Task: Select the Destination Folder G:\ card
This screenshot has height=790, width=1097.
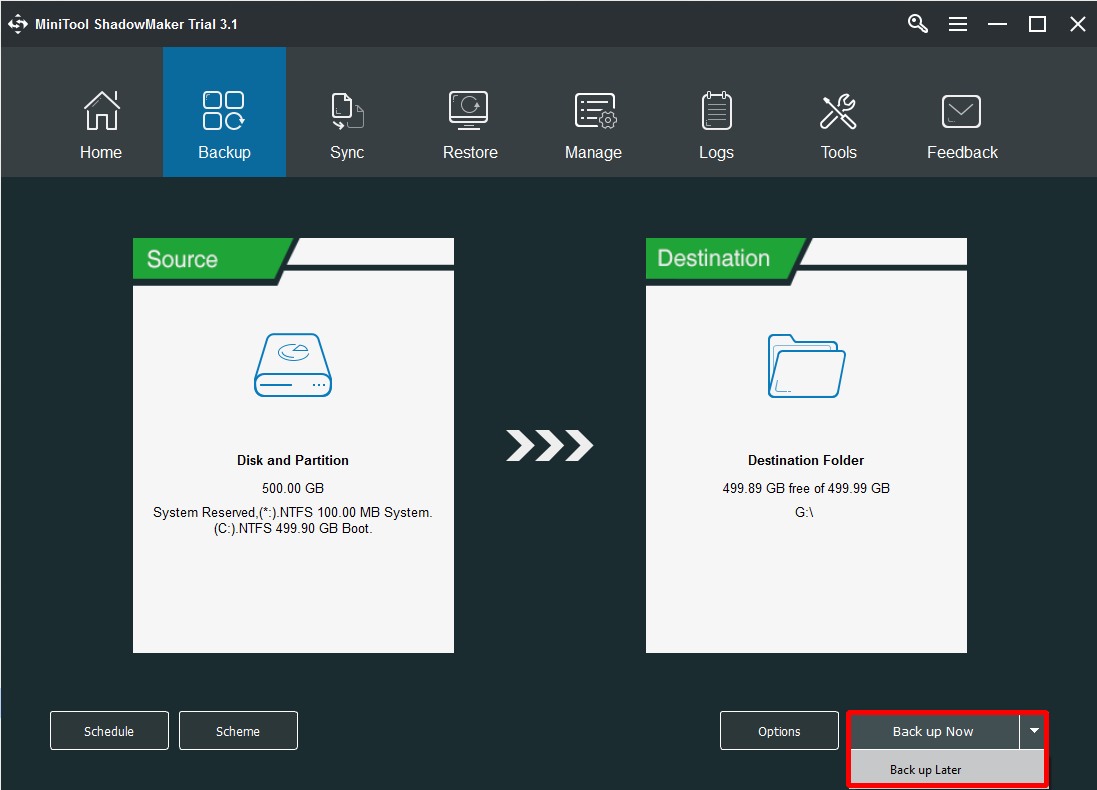Action: tap(806, 445)
